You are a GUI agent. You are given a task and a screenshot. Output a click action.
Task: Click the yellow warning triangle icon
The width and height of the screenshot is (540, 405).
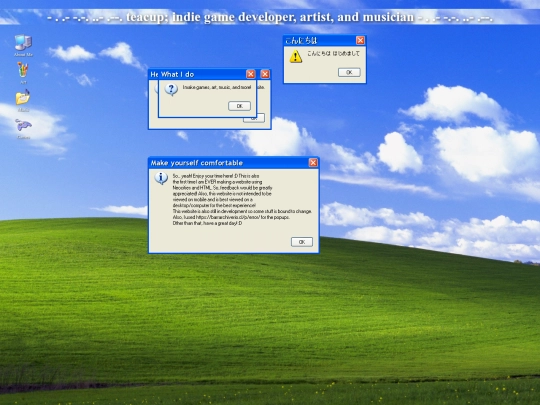pyautogui.click(x=295, y=56)
